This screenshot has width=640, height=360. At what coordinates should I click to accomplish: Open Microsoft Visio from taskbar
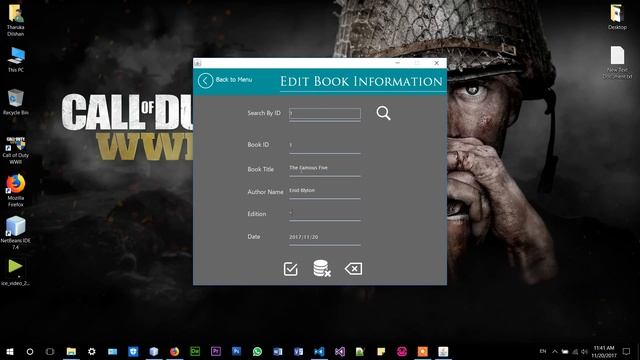point(298,351)
